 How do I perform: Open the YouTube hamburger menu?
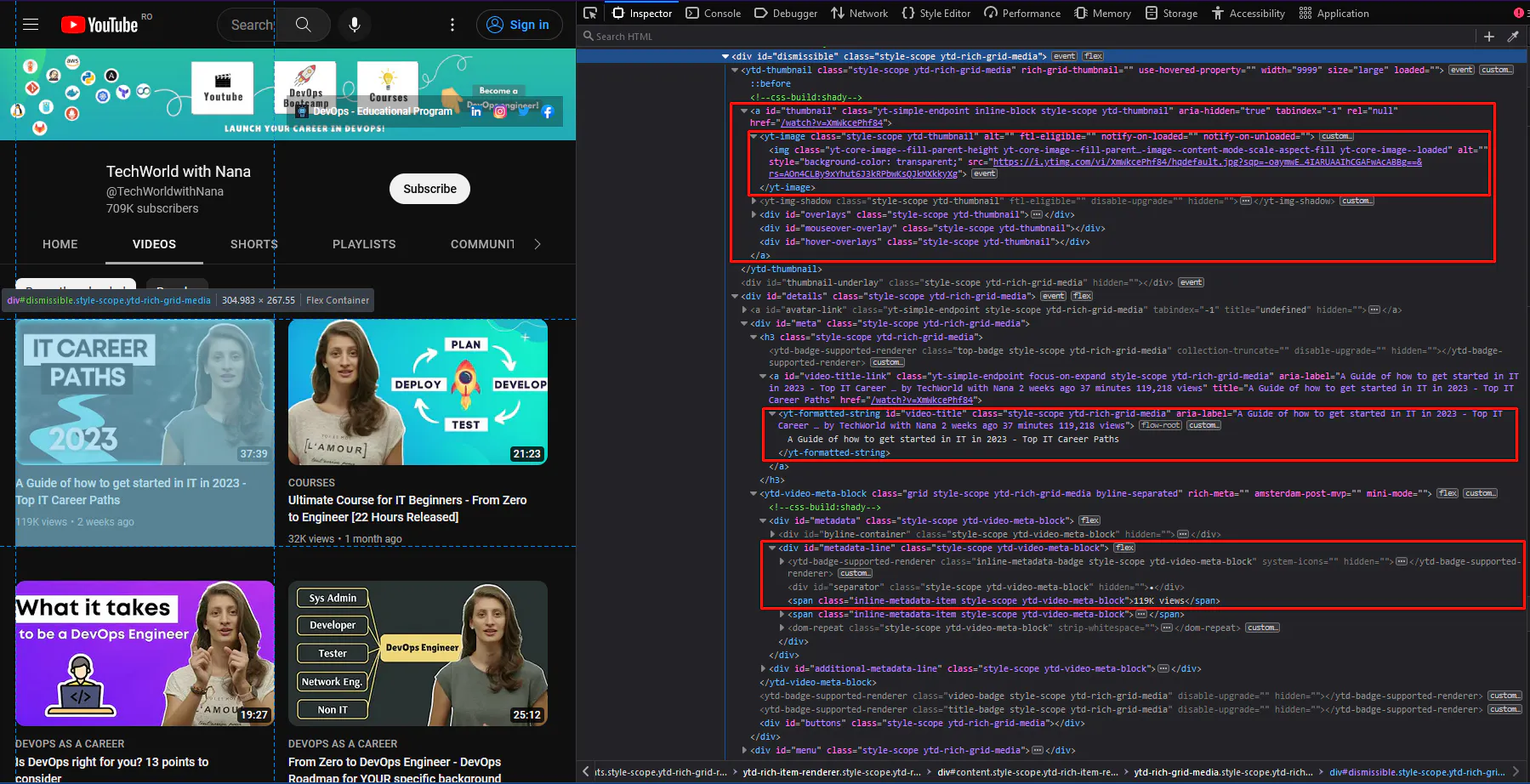pos(31,24)
